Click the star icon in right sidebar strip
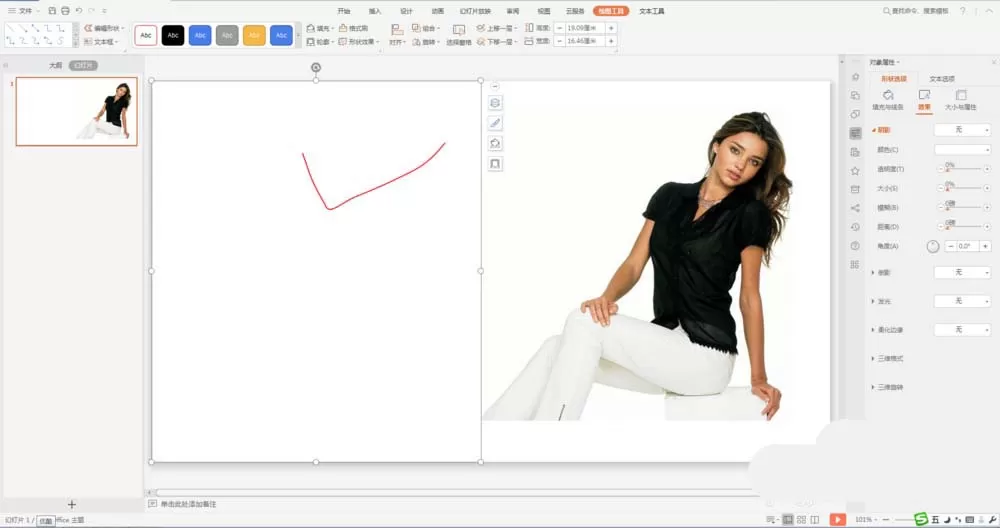1000x528 pixels. point(855,171)
